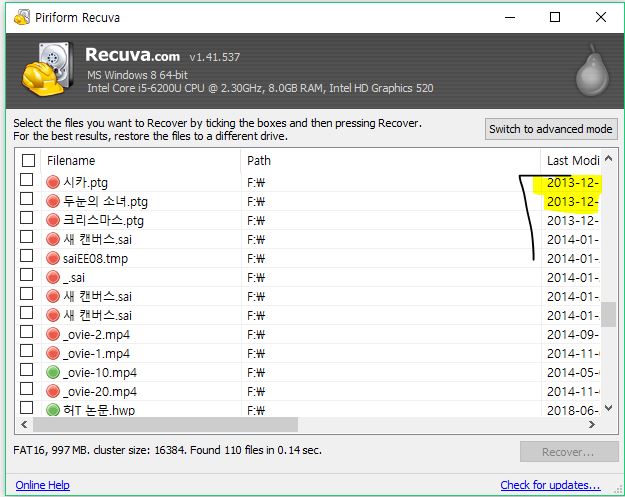625x497 pixels.
Task: Maximize the Piriform Recuva window
Action: point(555,17)
